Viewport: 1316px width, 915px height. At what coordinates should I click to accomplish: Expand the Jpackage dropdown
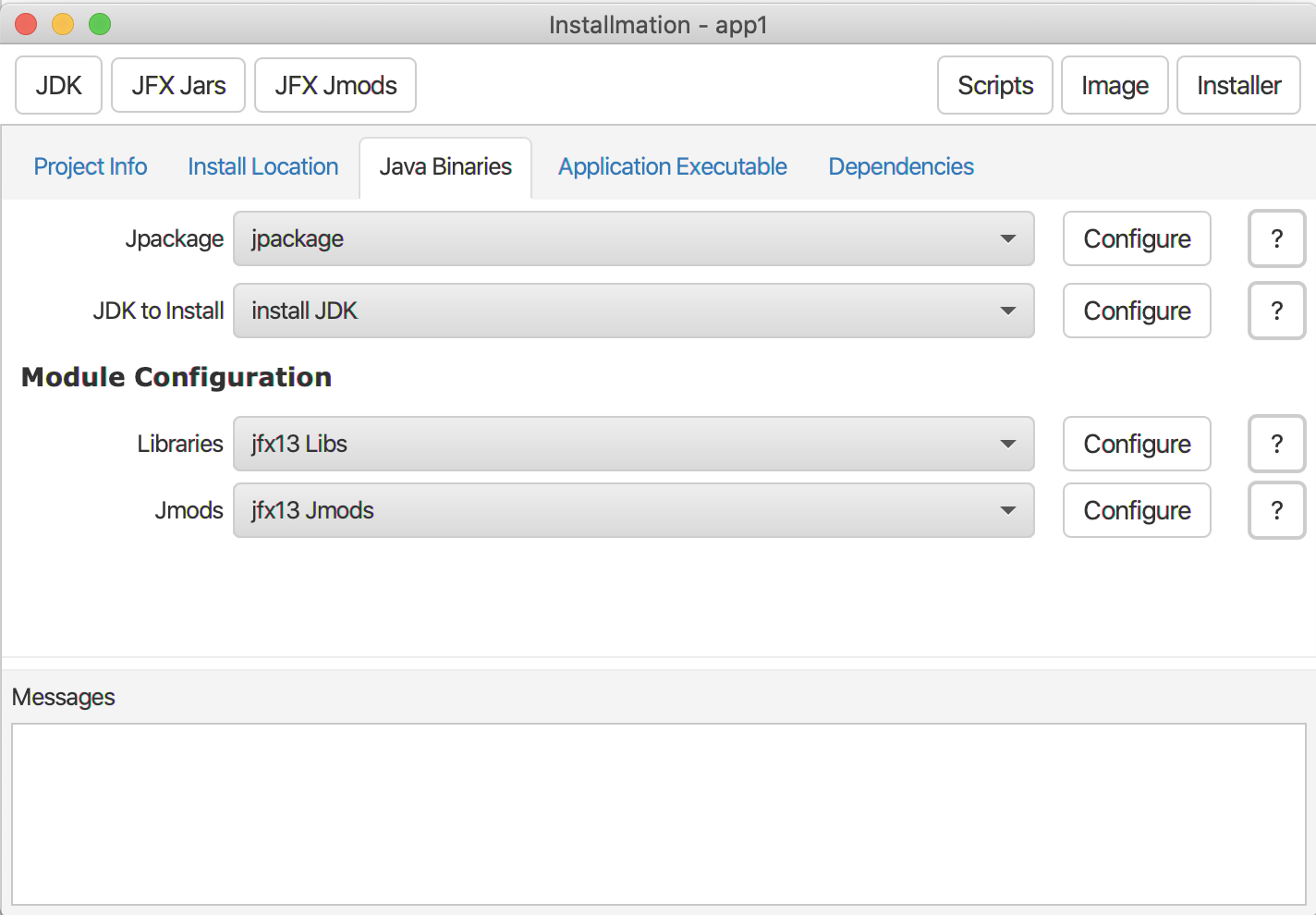[633, 238]
